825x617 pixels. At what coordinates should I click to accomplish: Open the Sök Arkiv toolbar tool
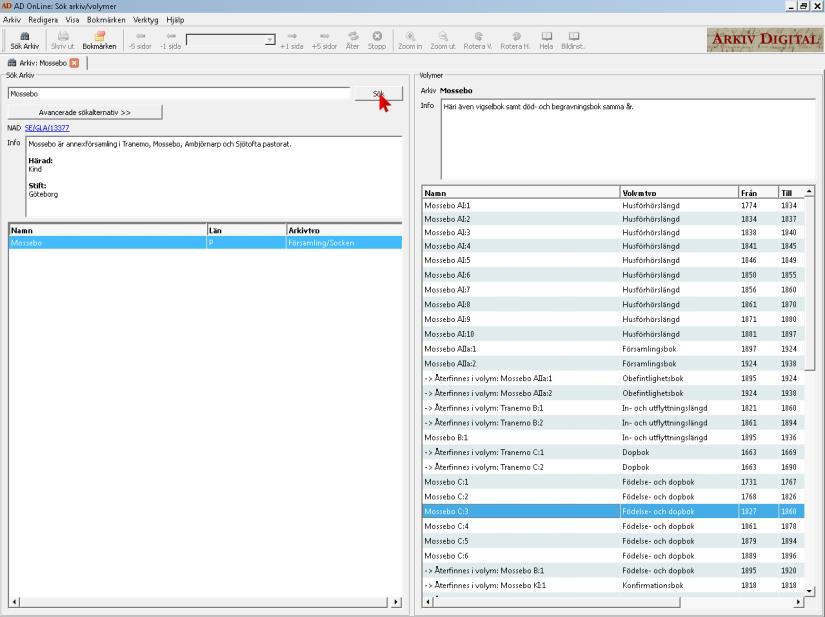tap(25, 41)
